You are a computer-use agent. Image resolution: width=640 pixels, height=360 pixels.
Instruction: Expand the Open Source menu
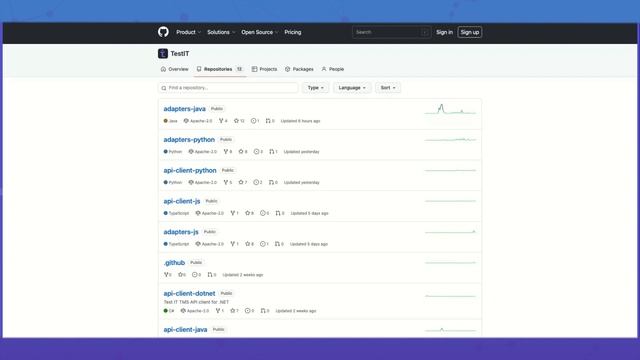point(260,32)
